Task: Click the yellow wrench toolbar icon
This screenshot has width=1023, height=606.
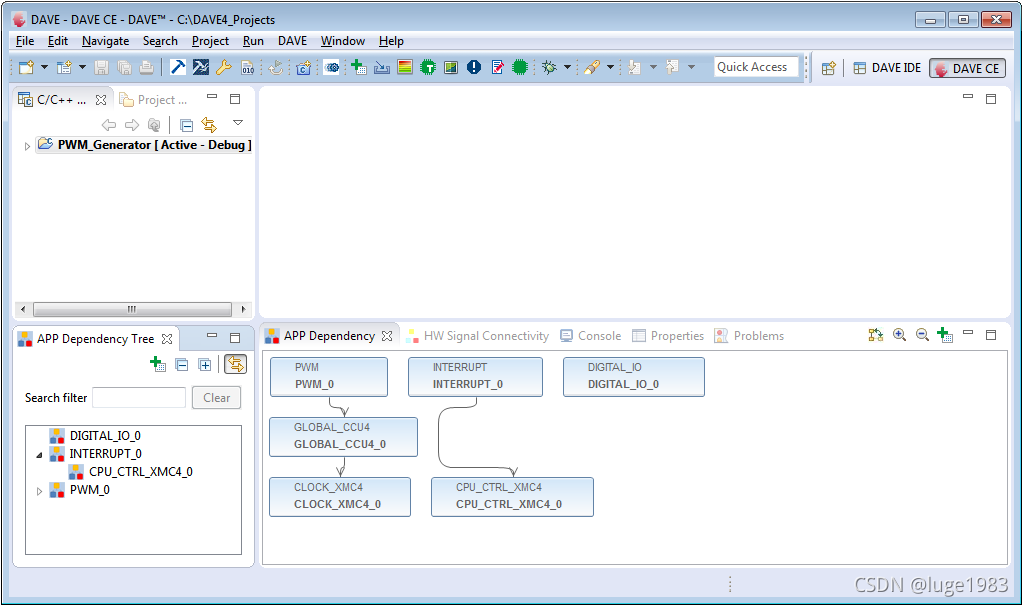Action: click(224, 67)
